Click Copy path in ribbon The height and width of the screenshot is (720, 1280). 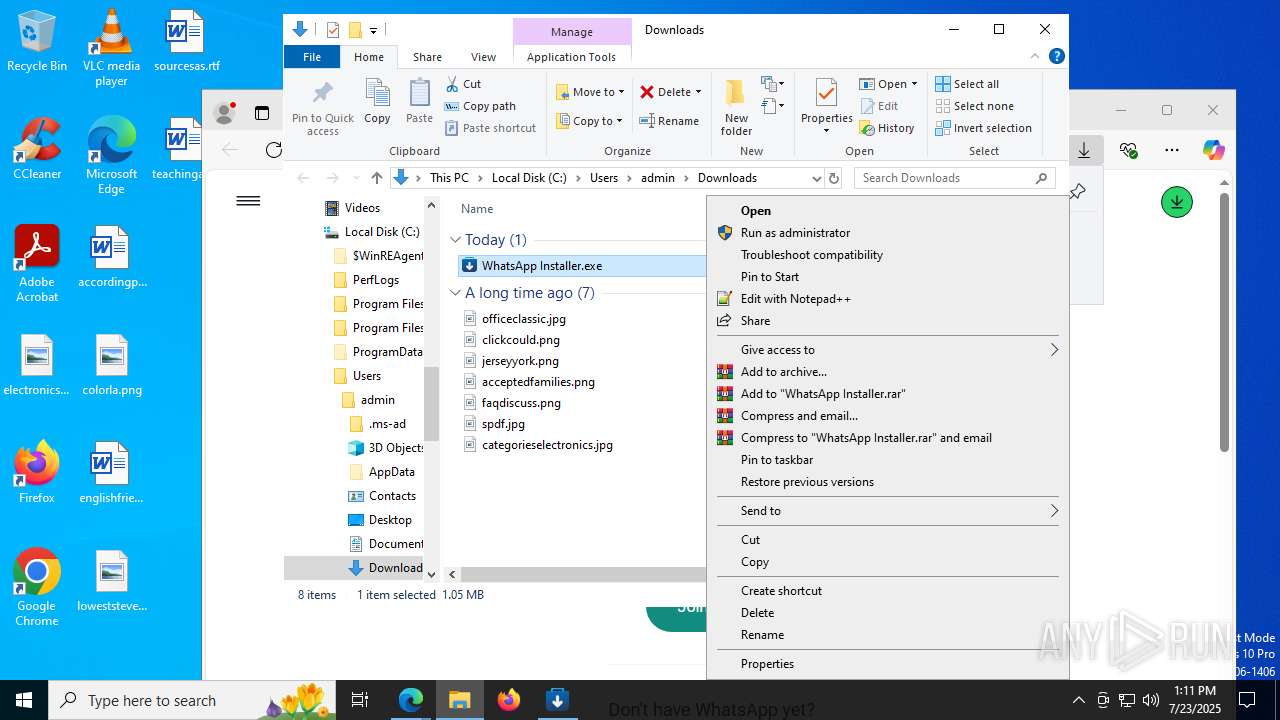(480, 106)
